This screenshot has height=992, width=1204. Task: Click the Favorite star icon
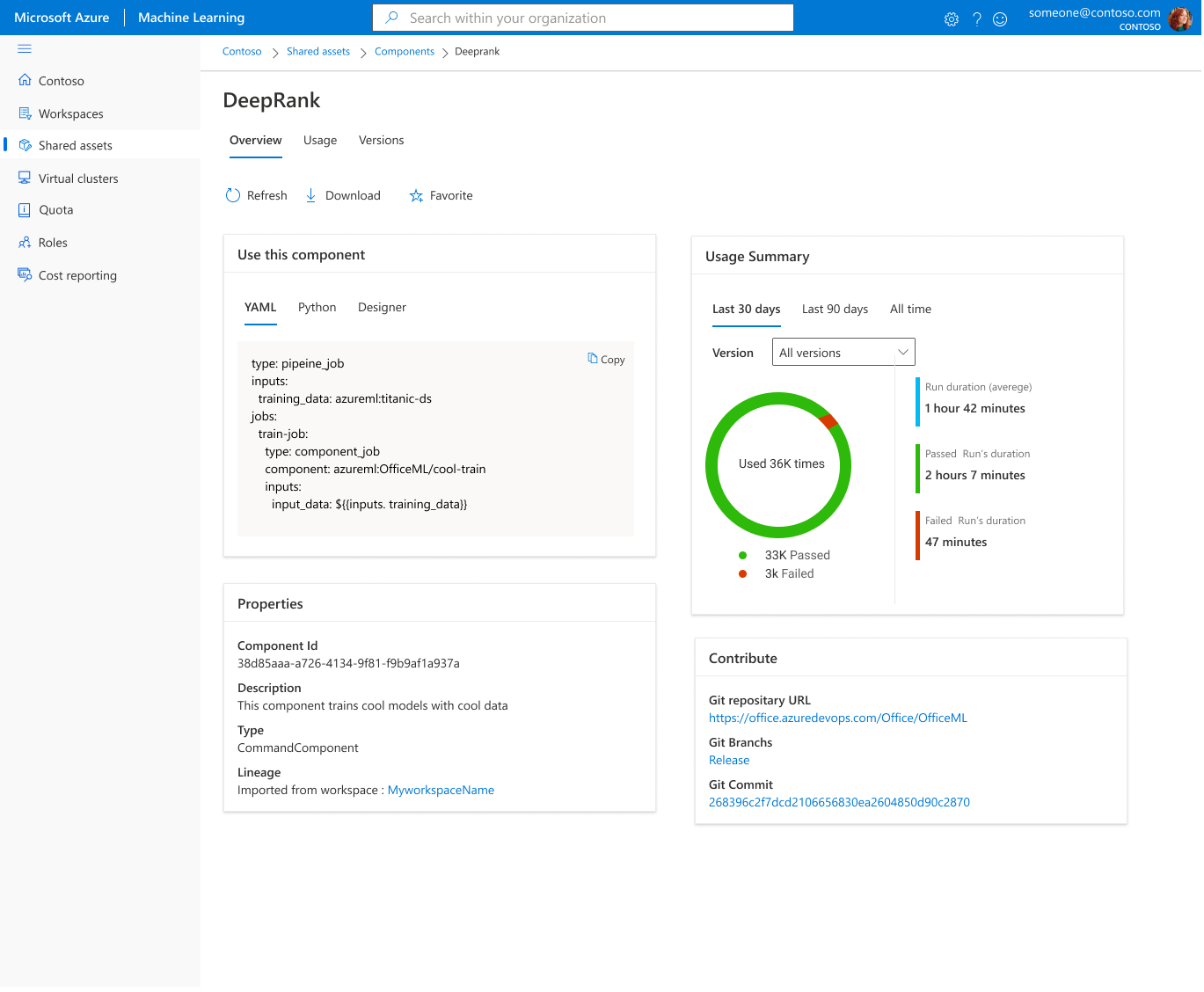(x=416, y=195)
